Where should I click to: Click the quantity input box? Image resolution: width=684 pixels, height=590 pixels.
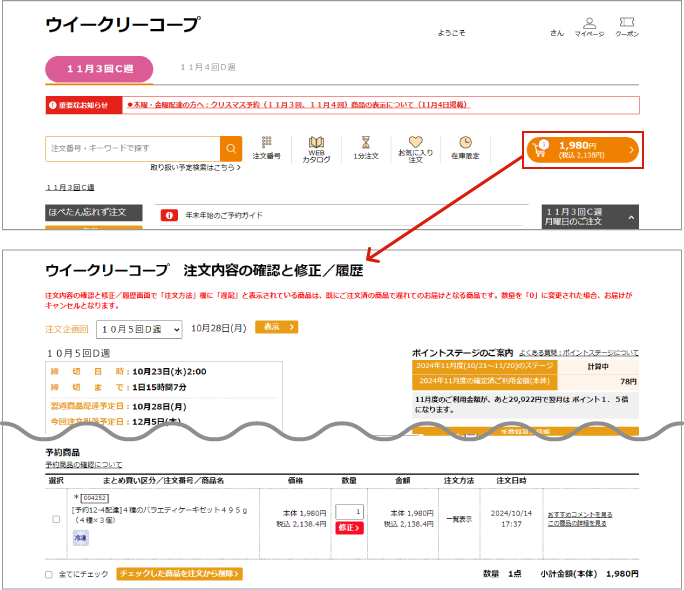coord(349,511)
